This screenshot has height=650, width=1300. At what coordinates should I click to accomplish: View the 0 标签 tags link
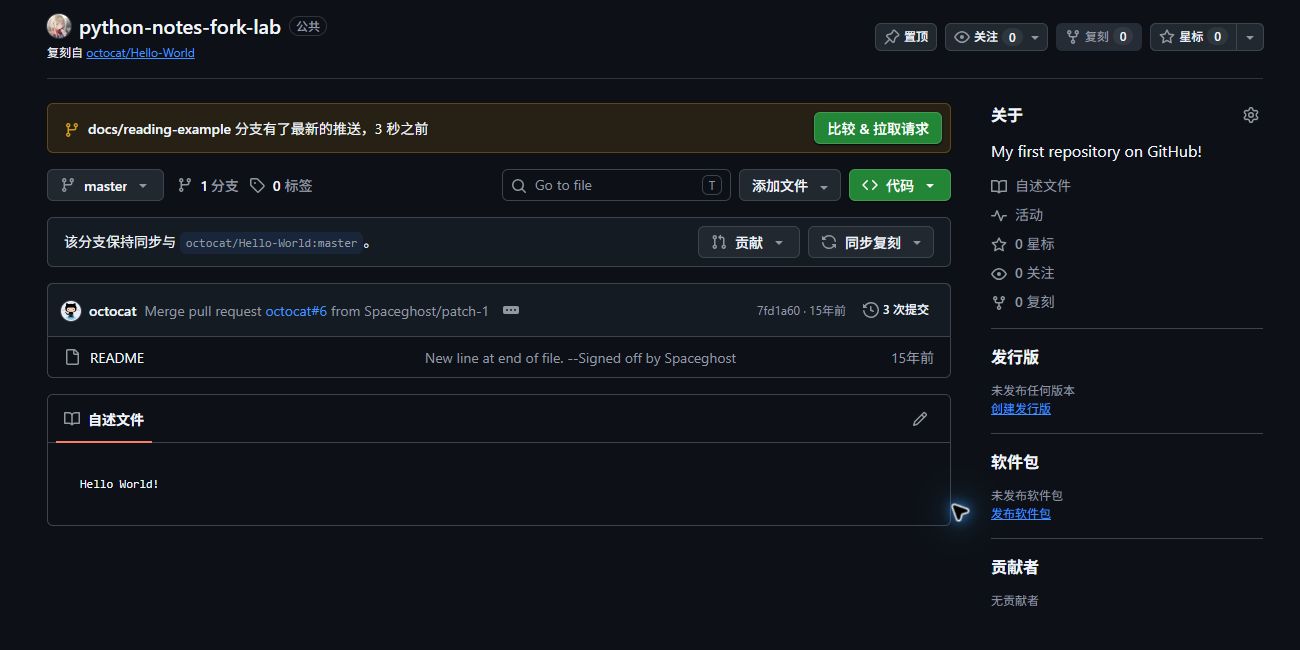point(281,185)
